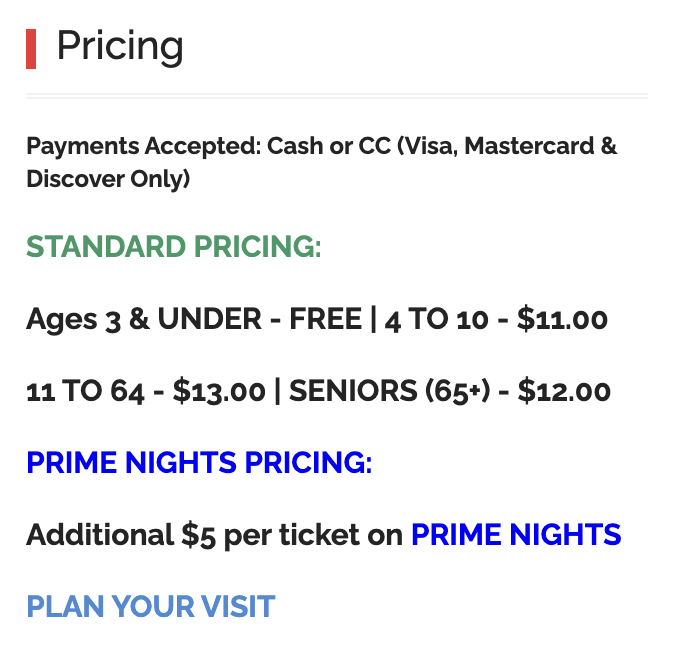Click the 'SENIORS (65+)' label
Viewport: 674px width, 672px height.
pyautogui.click(x=389, y=391)
